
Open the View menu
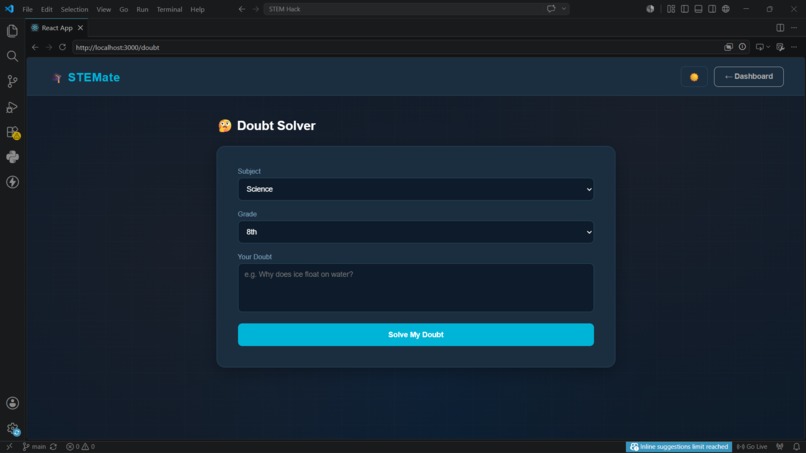coord(103,9)
